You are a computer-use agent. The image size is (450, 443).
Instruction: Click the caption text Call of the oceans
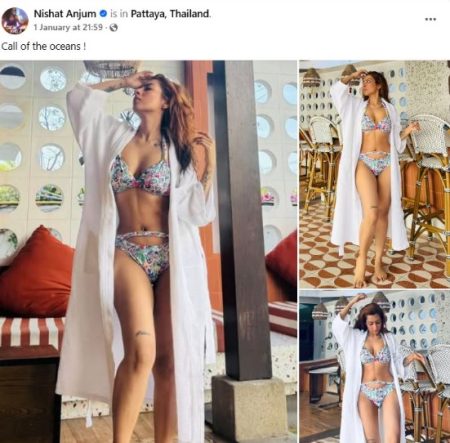(x=43, y=46)
